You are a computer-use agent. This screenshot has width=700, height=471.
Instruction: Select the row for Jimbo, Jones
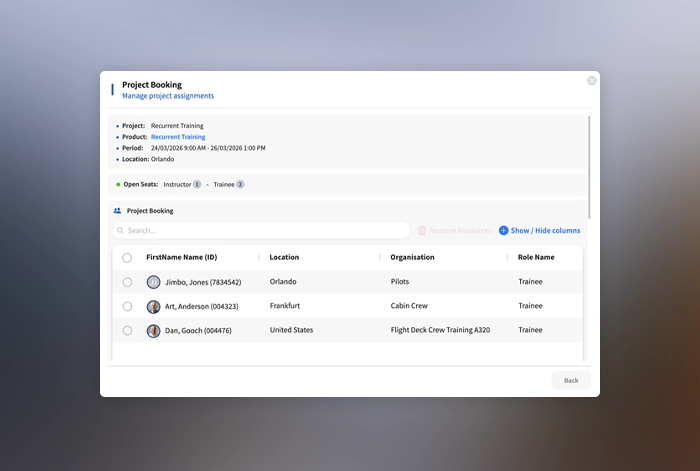click(x=127, y=282)
